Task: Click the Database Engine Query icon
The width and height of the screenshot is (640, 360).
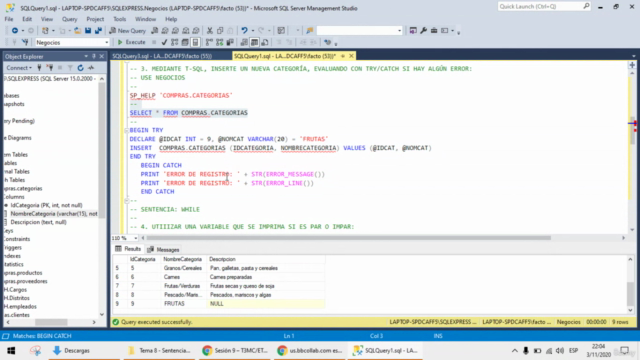Action: pyautogui.click(x=155, y=31)
